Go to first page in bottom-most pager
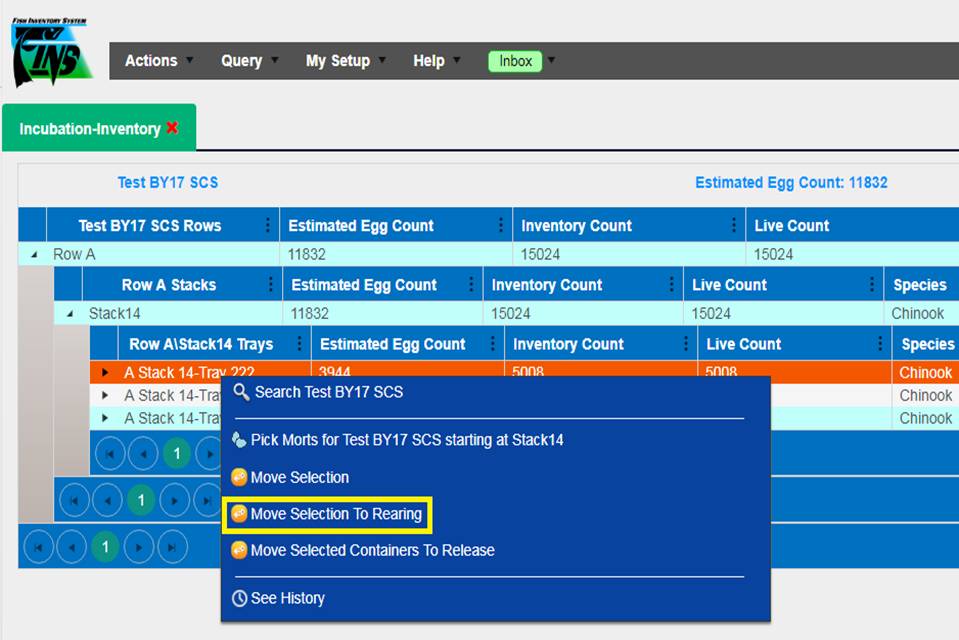Image resolution: width=959 pixels, height=640 pixels. click(x=39, y=547)
